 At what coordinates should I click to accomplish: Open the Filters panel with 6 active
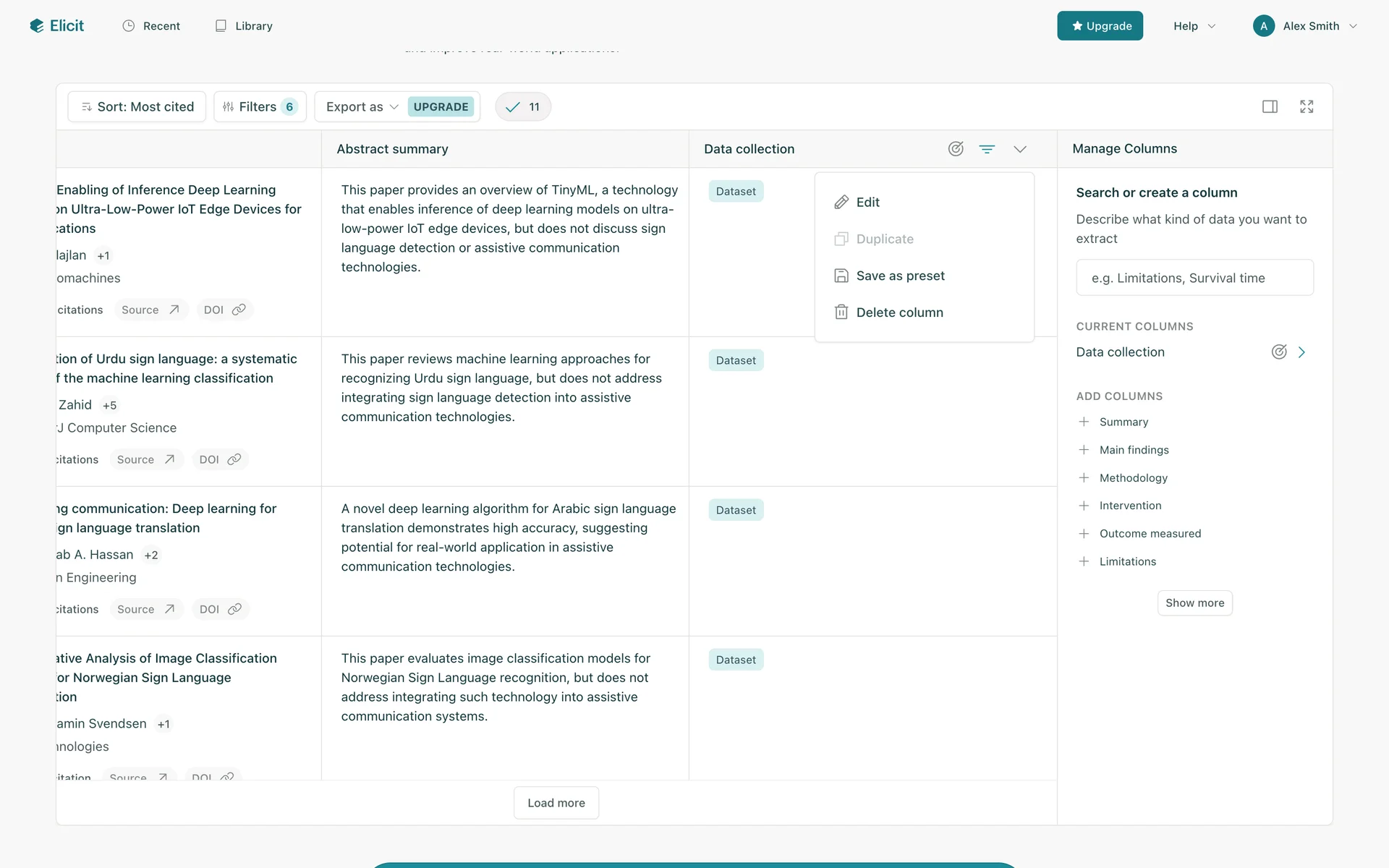[x=260, y=107]
